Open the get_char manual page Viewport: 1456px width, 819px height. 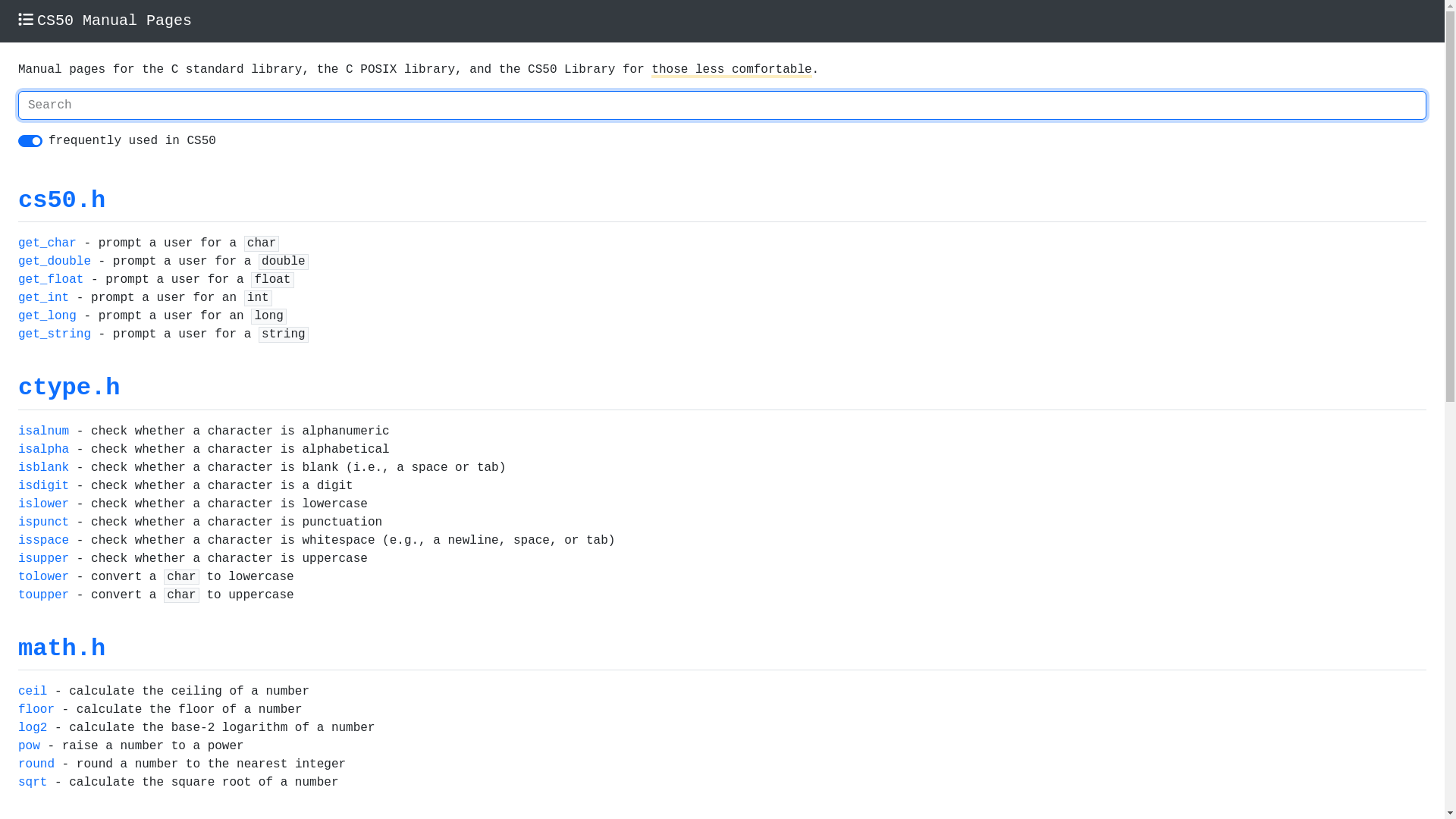coord(47,243)
